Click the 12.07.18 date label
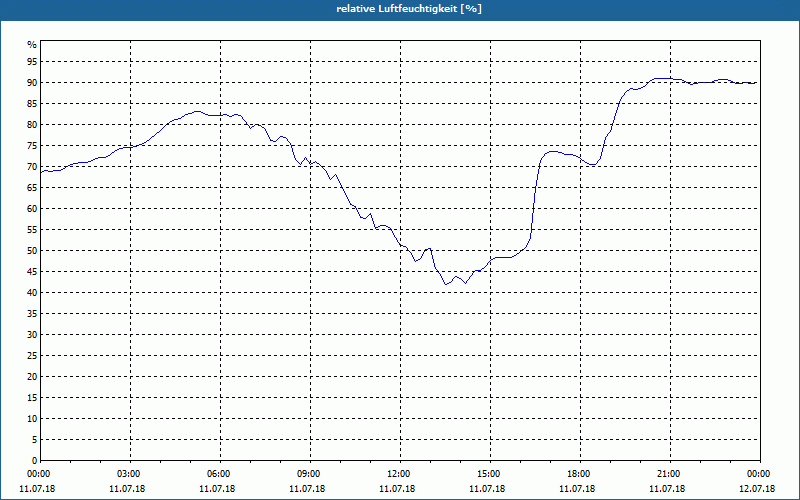This screenshot has height=500, width=800. (x=757, y=489)
